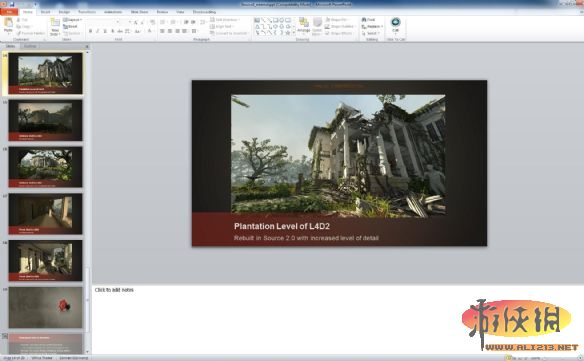Open the Text Direction dropdown
584x361 pixels.
pyautogui.click(x=225, y=20)
